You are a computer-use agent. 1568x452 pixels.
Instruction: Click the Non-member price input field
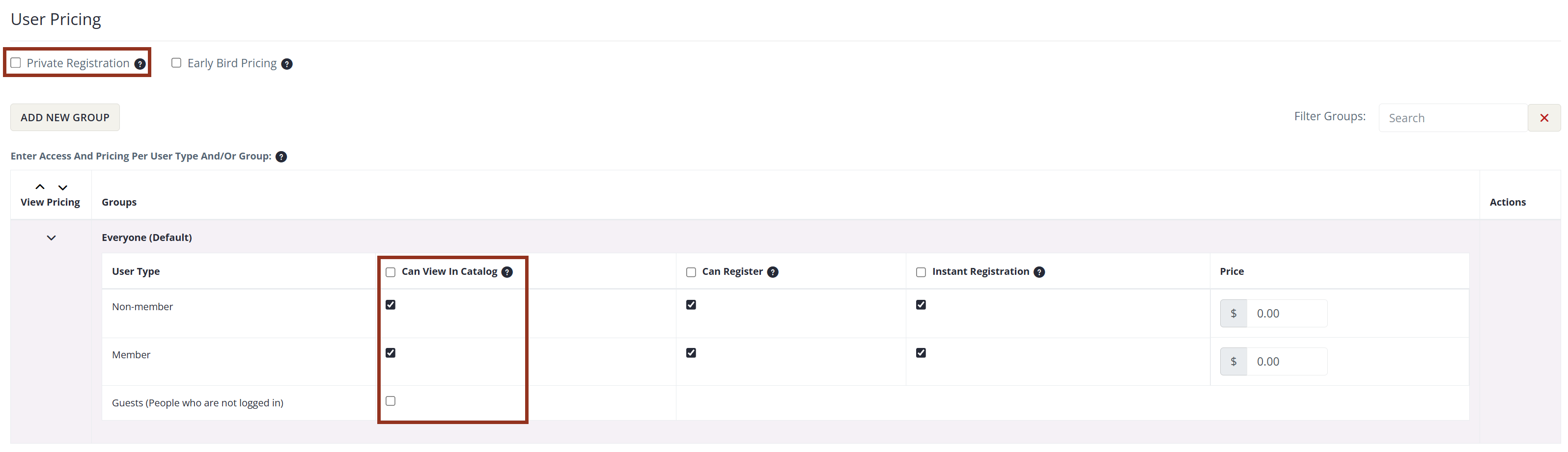[x=1288, y=313]
